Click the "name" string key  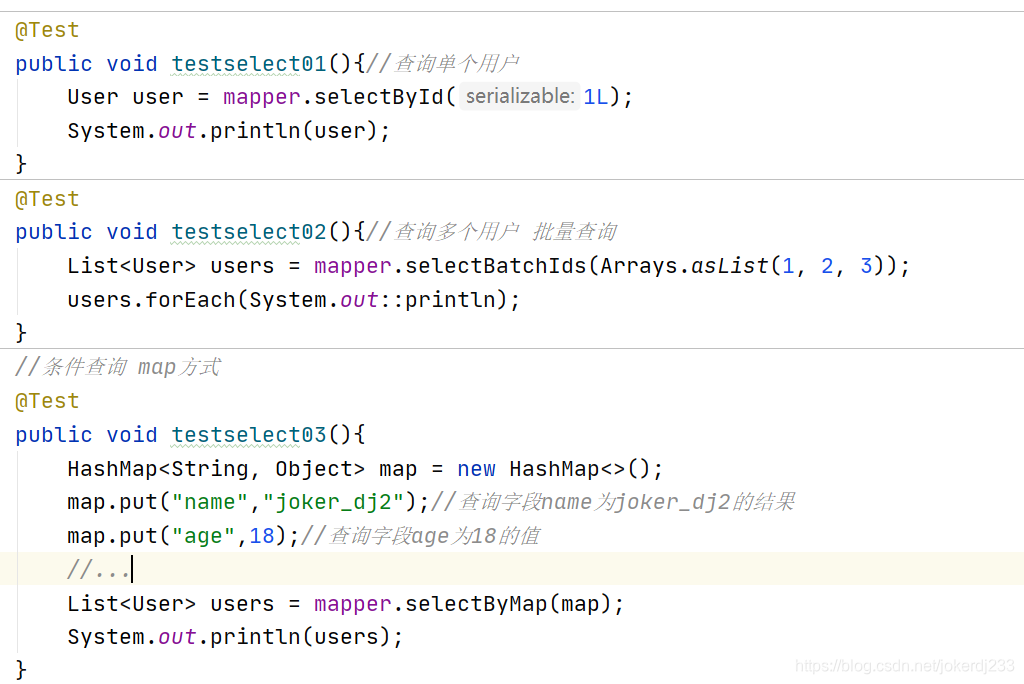click(210, 502)
